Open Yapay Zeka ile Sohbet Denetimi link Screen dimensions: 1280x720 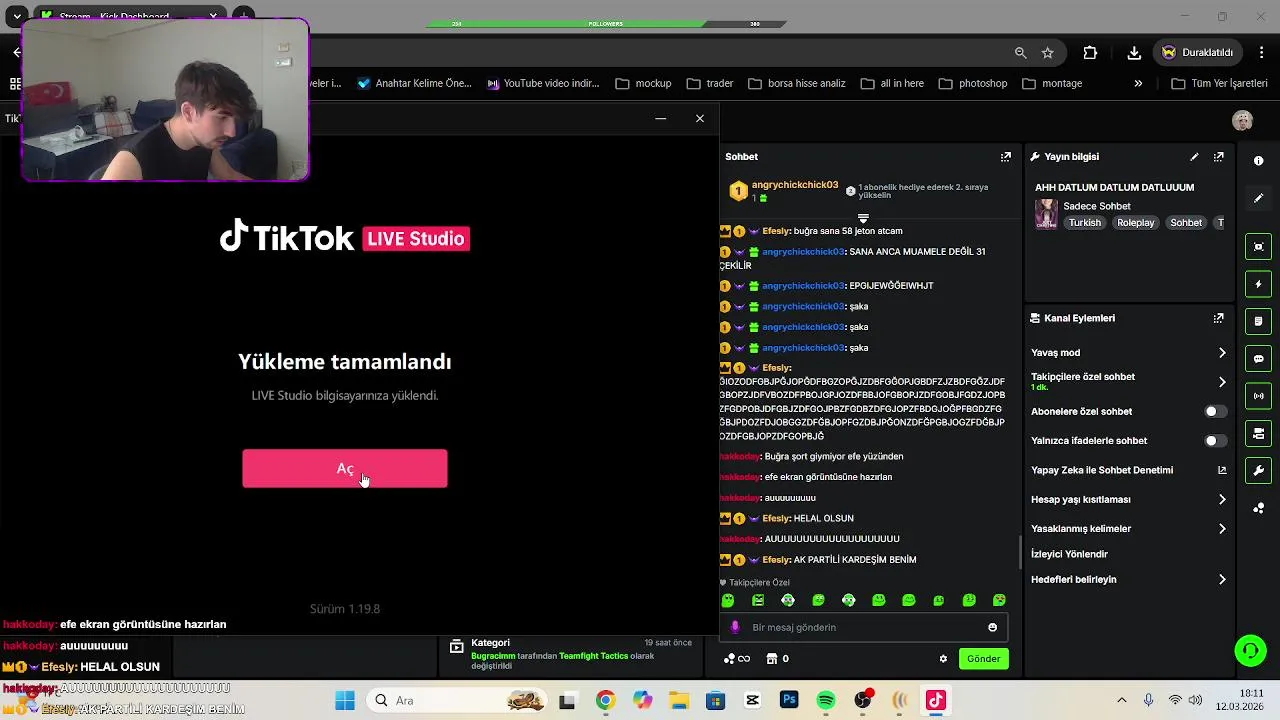click(1129, 470)
